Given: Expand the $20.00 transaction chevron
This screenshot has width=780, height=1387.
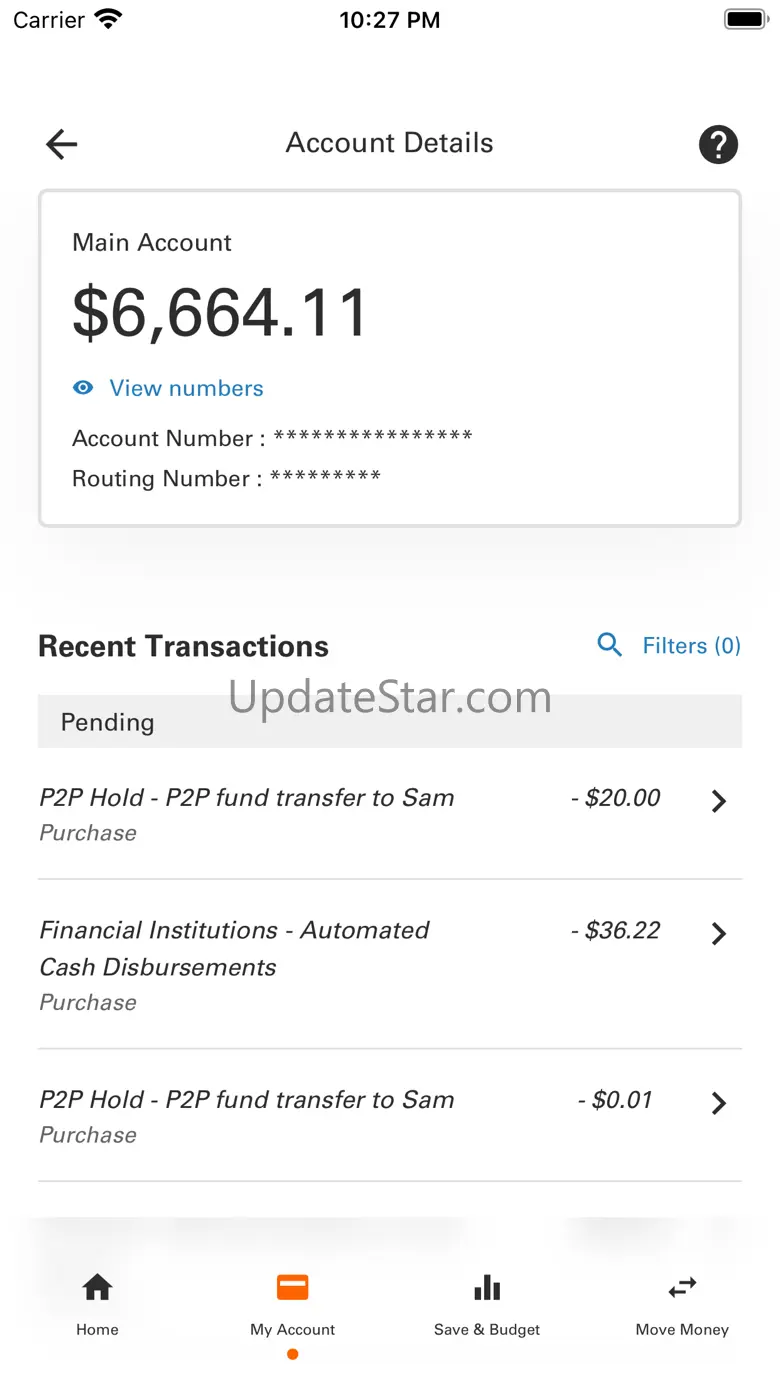Looking at the screenshot, I should [718, 801].
